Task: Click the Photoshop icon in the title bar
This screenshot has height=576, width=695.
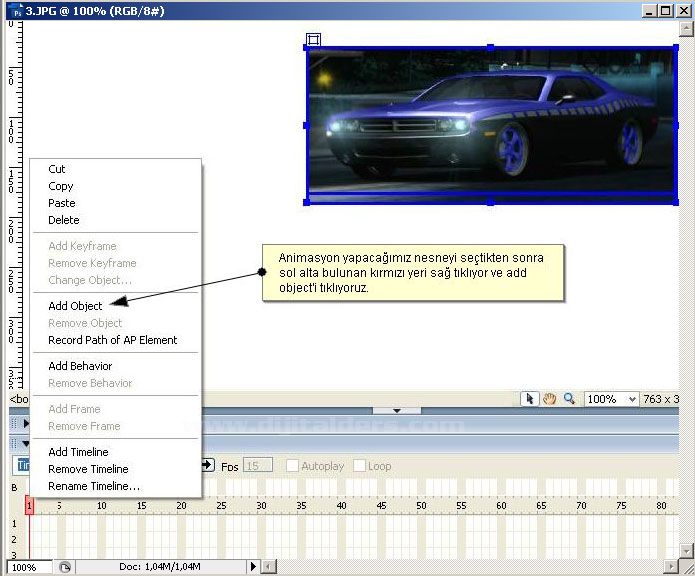Action: [x=17, y=11]
